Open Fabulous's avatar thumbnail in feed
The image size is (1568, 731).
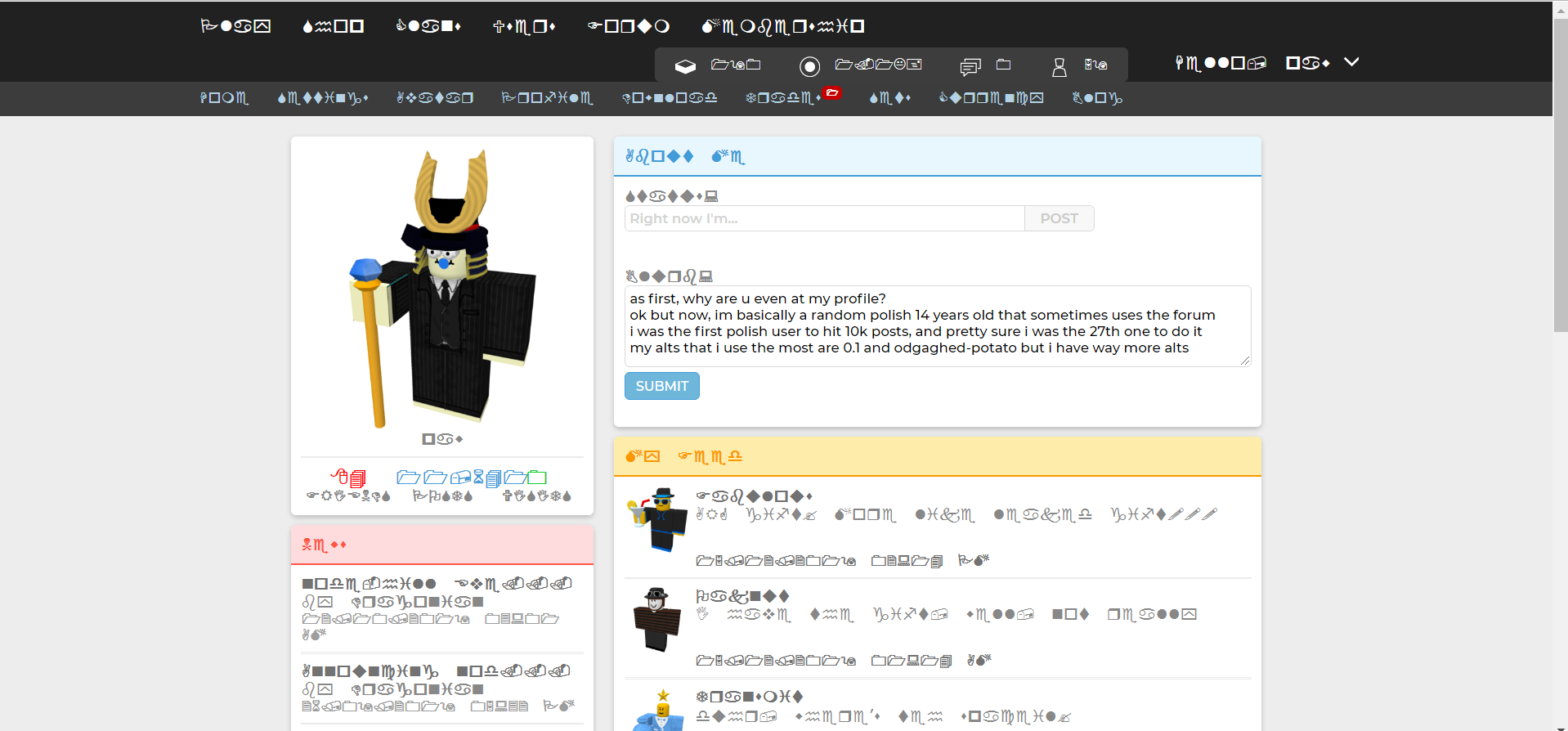tap(658, 520)
